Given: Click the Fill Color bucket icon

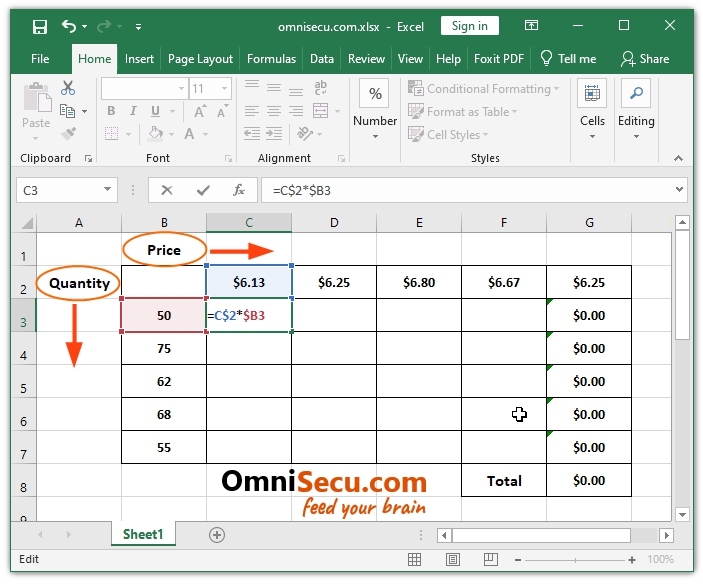Looking at the screenshot, I should pyautogui.click(x=155, y=134).
